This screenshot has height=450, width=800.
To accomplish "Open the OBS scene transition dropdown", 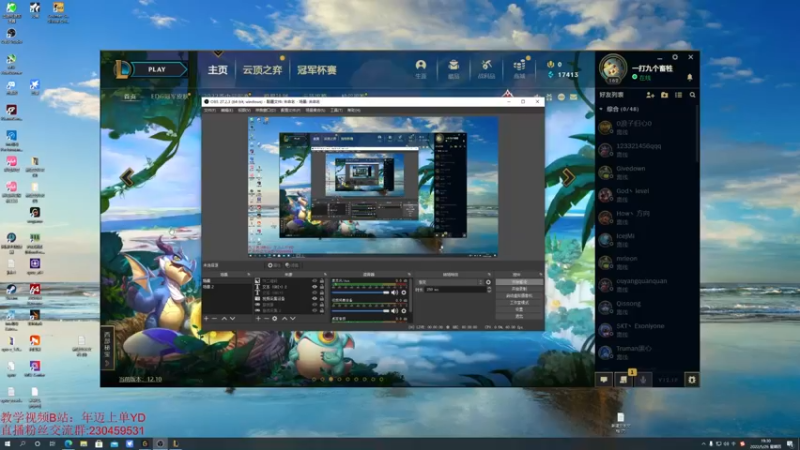I will pyautogui.click(x=450, y=282).
